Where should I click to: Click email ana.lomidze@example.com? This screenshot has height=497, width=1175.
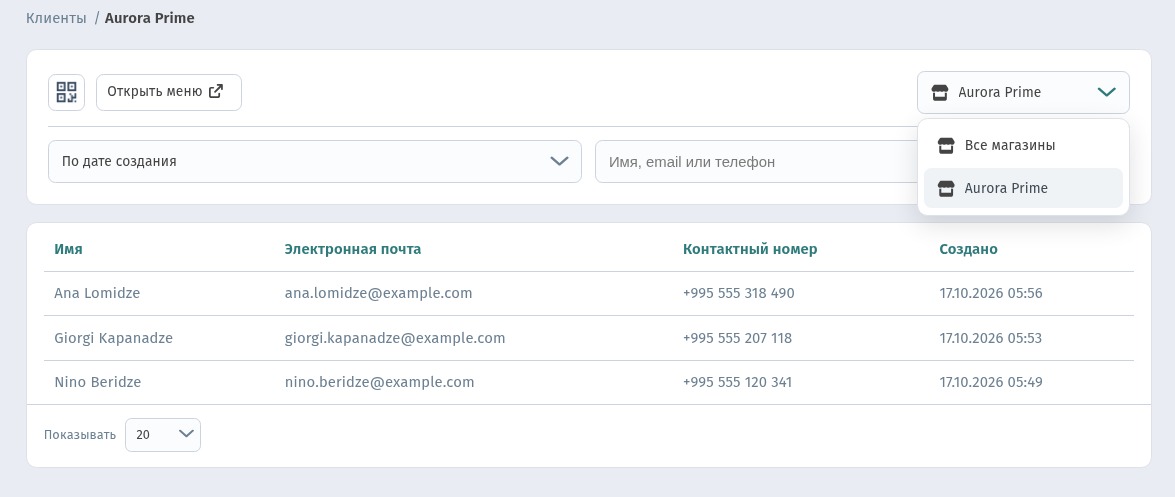pyautogui.click(x=378, y=293)
